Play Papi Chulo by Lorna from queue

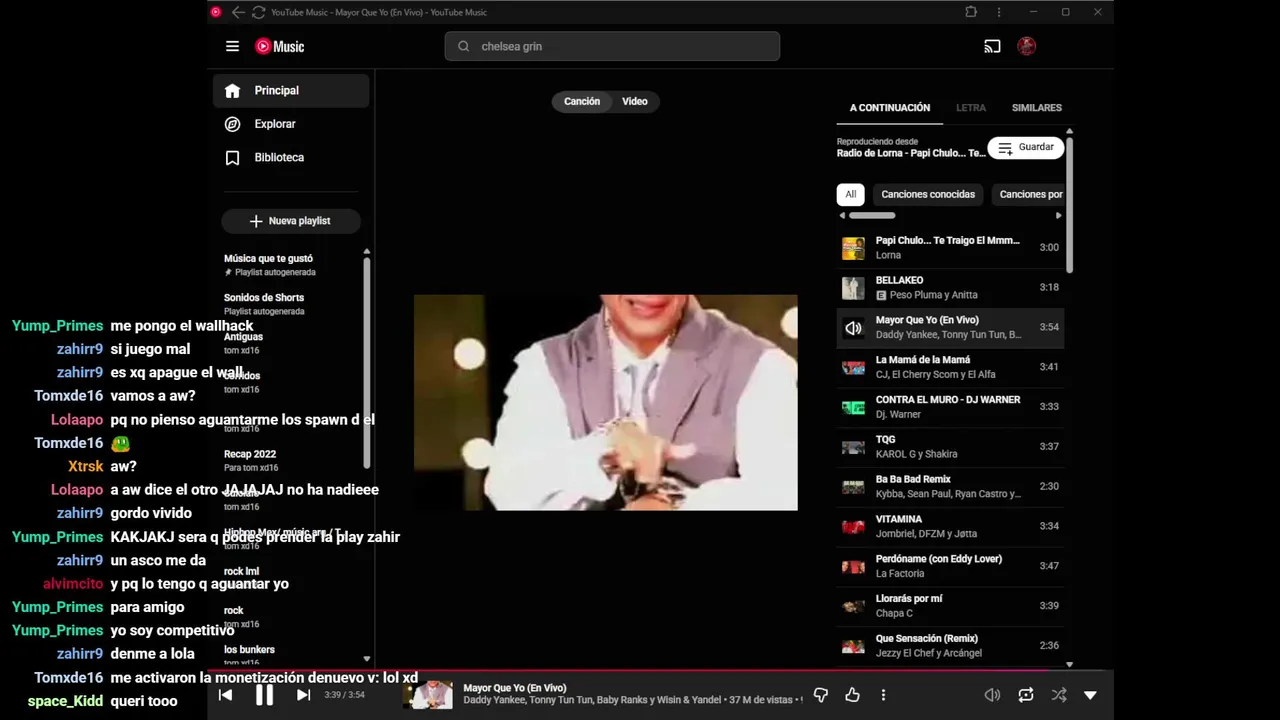point(950,247)
